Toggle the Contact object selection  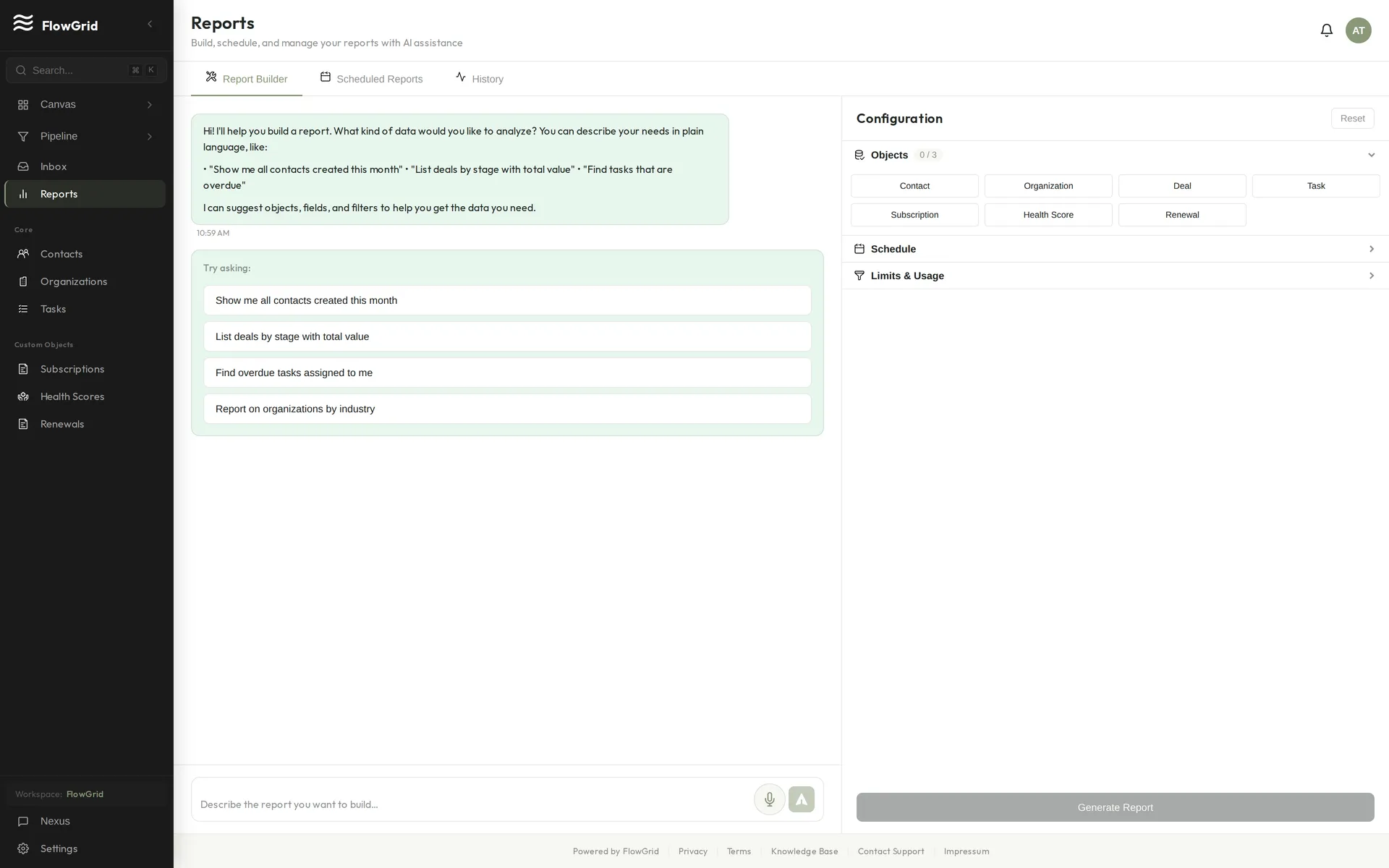914,186
